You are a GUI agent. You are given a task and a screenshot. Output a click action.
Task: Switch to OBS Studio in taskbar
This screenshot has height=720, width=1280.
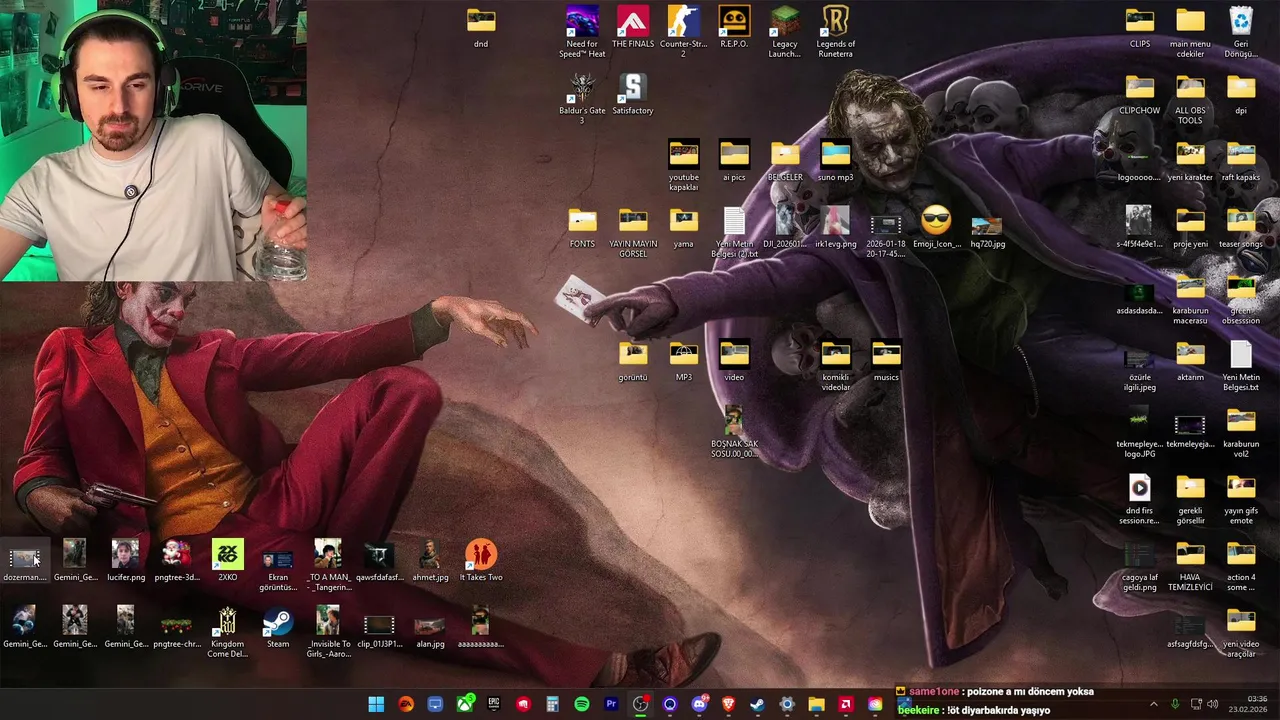point(641,705)
